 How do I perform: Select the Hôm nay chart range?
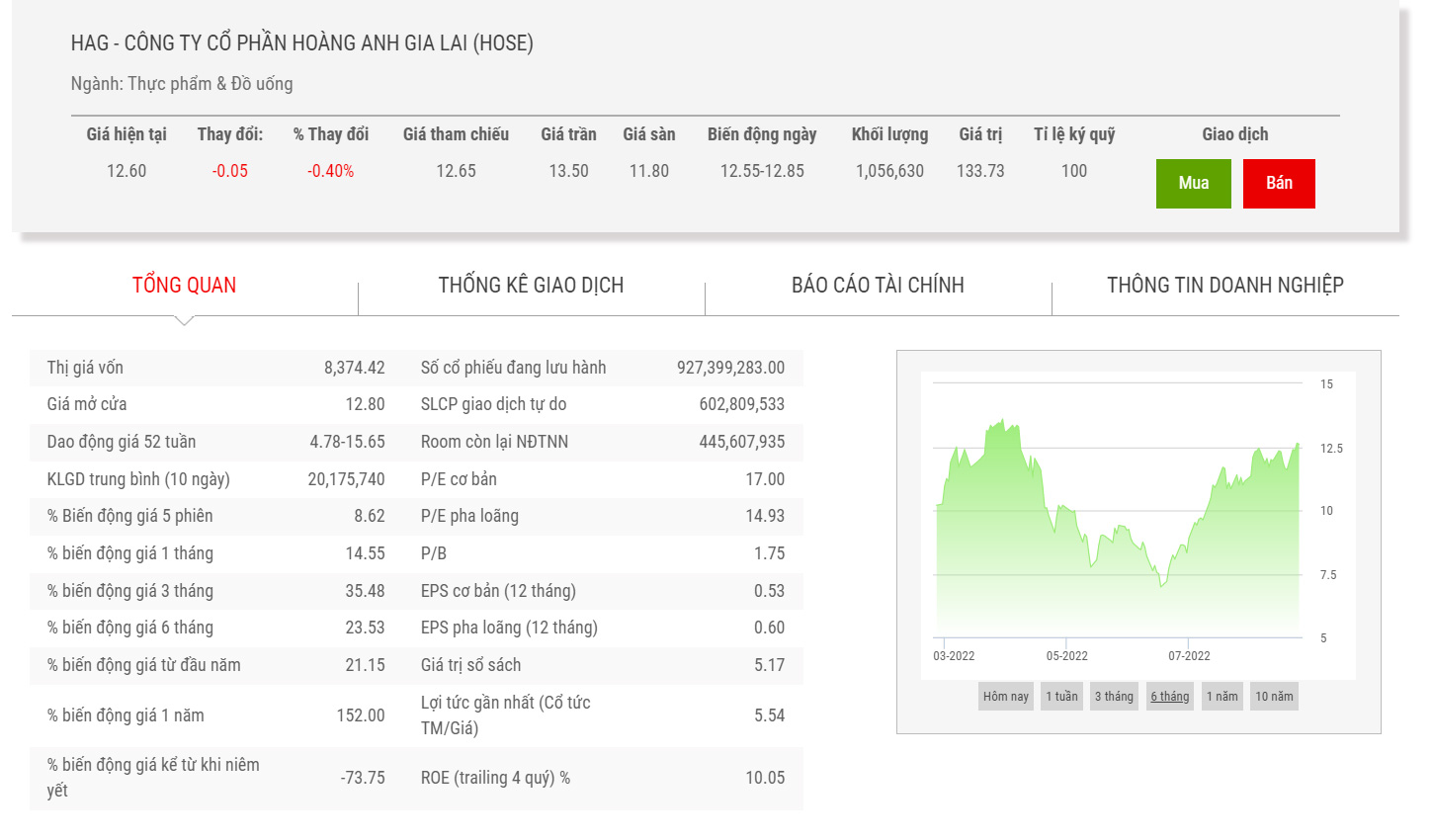tap(1006, 697)
